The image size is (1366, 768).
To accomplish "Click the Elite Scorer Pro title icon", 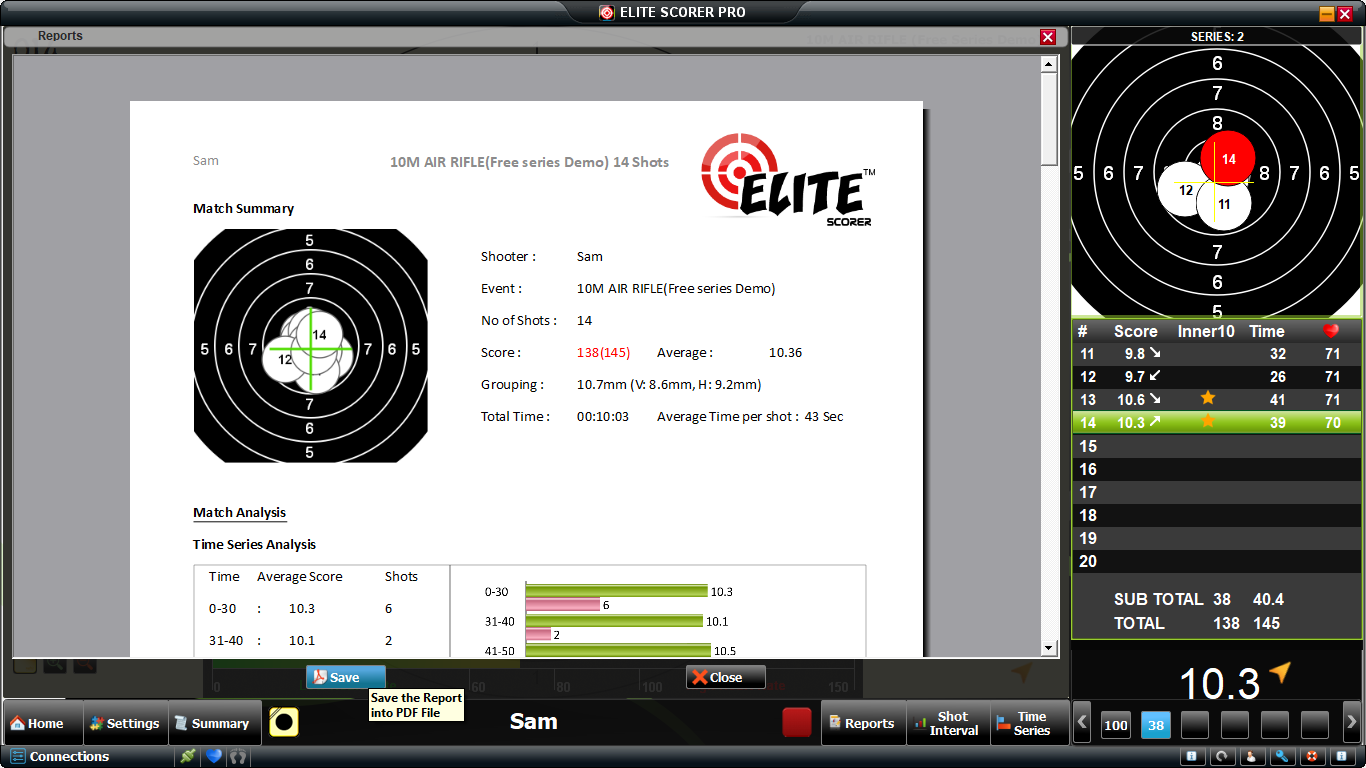I will pyautogui.click(x=606, y=13).
